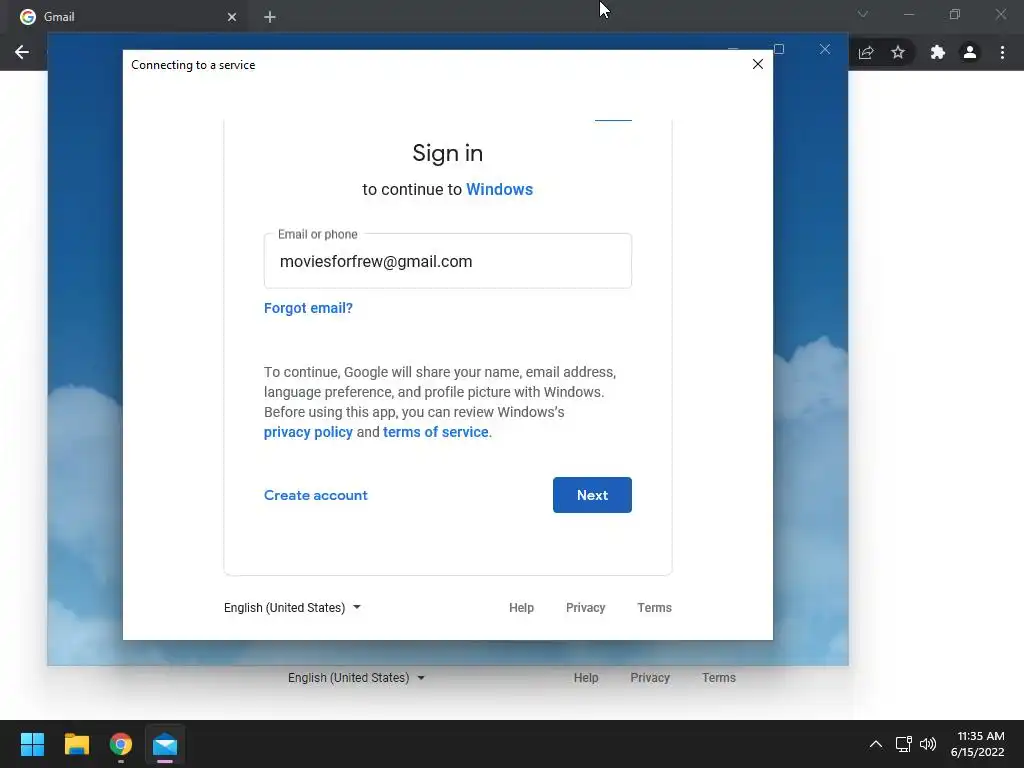This screenshot has width=1024, height=768.
Task: Open Chrome extensions puzzle icon
Action: (x=937, y=52)
